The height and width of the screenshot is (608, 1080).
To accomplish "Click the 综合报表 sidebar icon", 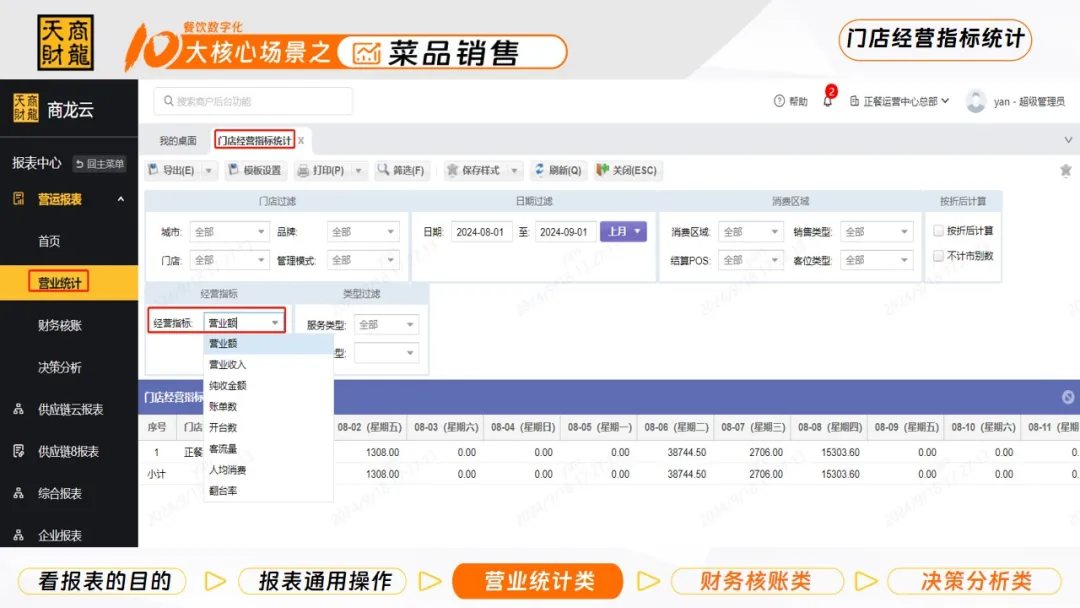I will tap(19, 493).
